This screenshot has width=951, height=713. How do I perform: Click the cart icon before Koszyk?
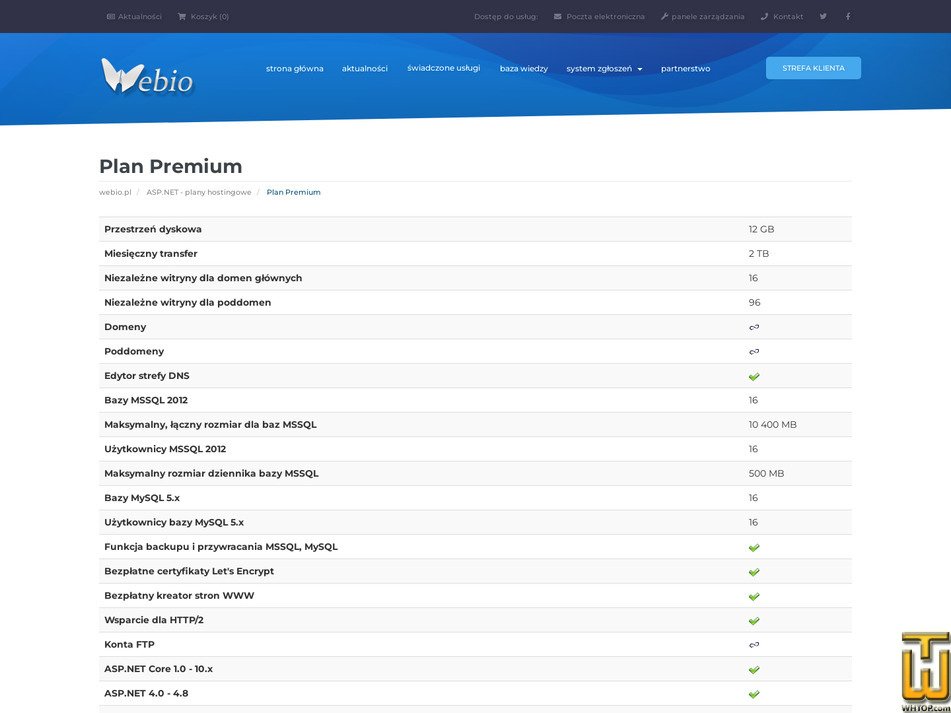pos(181,16)
